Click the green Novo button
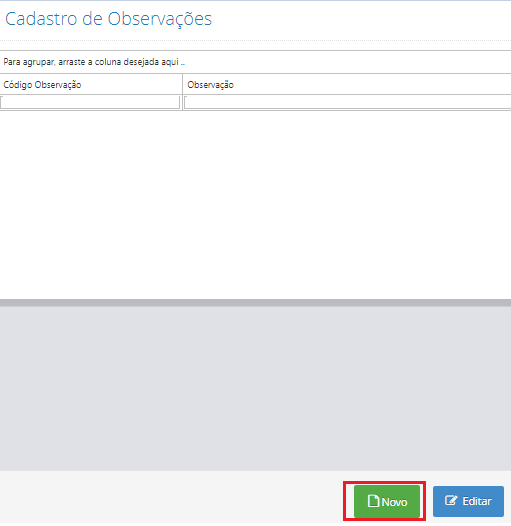This screenshot has width=511, height=526. [x=387, y=501]
